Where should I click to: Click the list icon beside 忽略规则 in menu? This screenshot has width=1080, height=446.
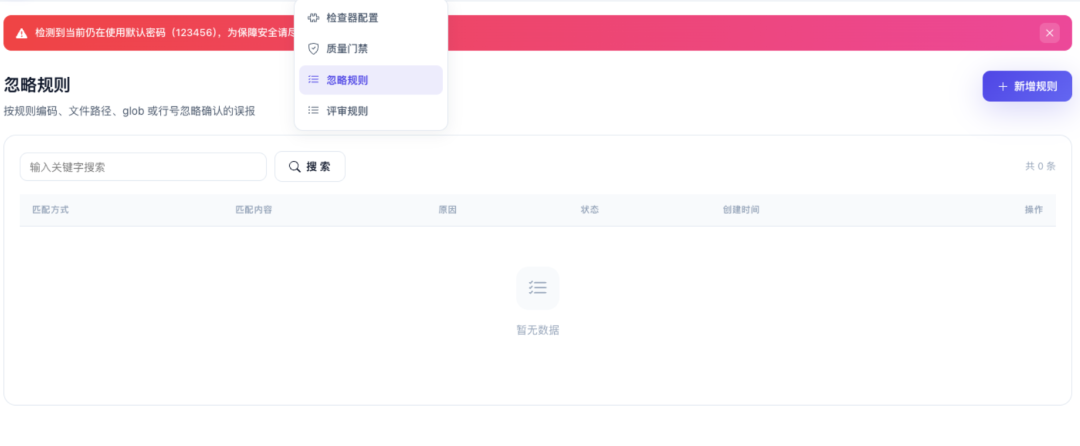(x=313, y=80)
